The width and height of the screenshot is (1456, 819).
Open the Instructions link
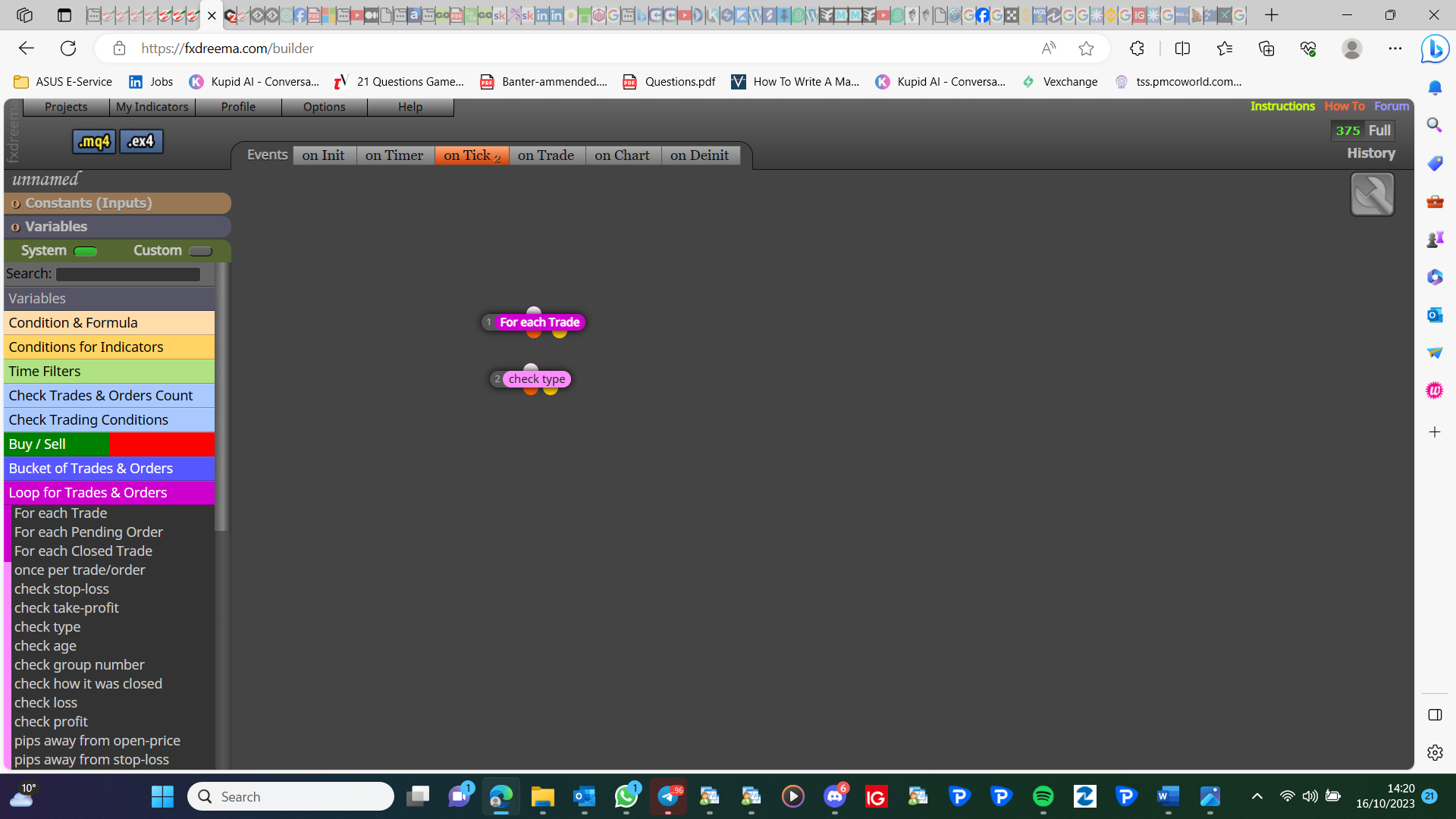(x=1282, y=106)
